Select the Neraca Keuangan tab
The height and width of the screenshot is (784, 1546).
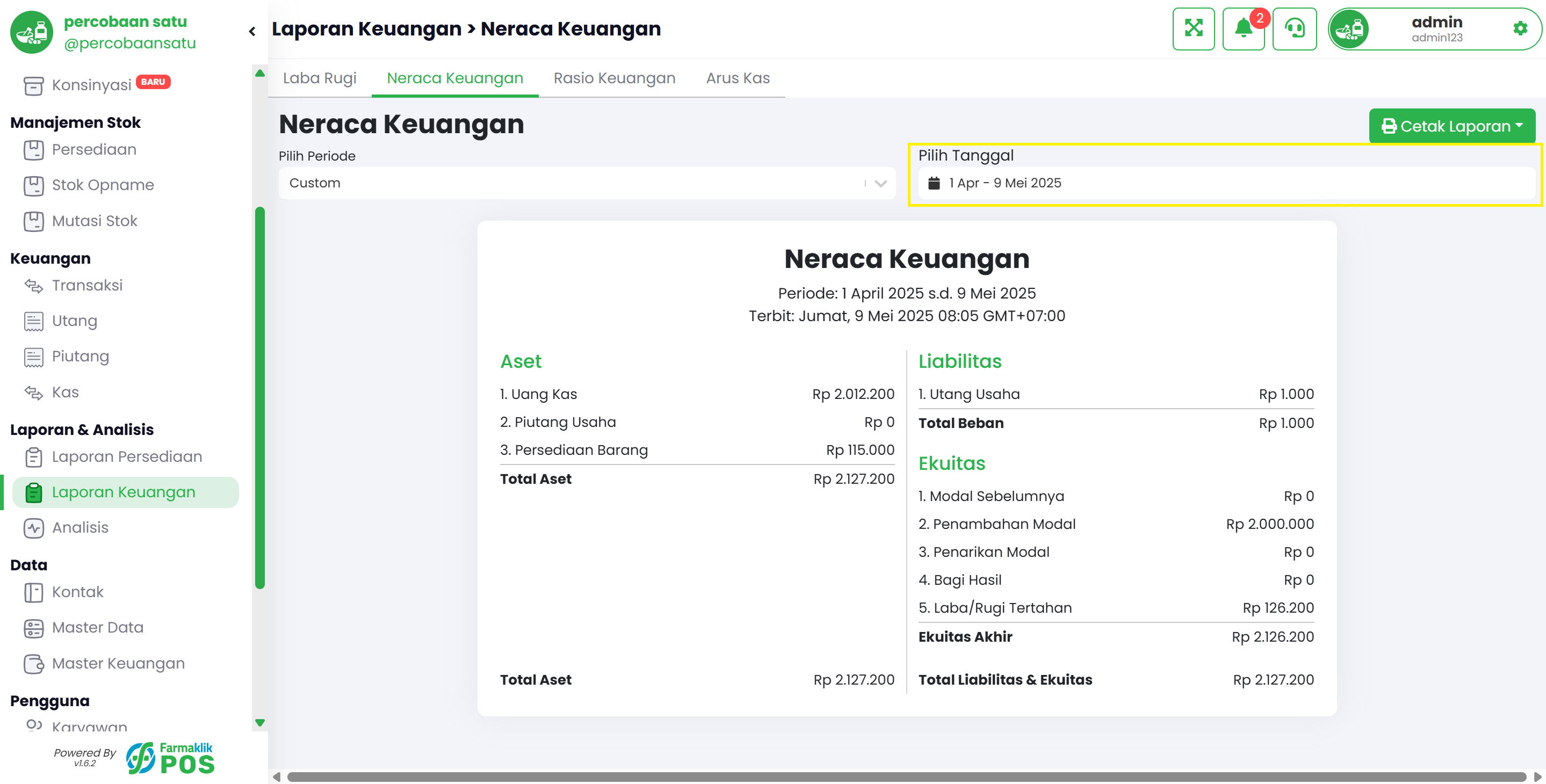[x=454, y=78]
